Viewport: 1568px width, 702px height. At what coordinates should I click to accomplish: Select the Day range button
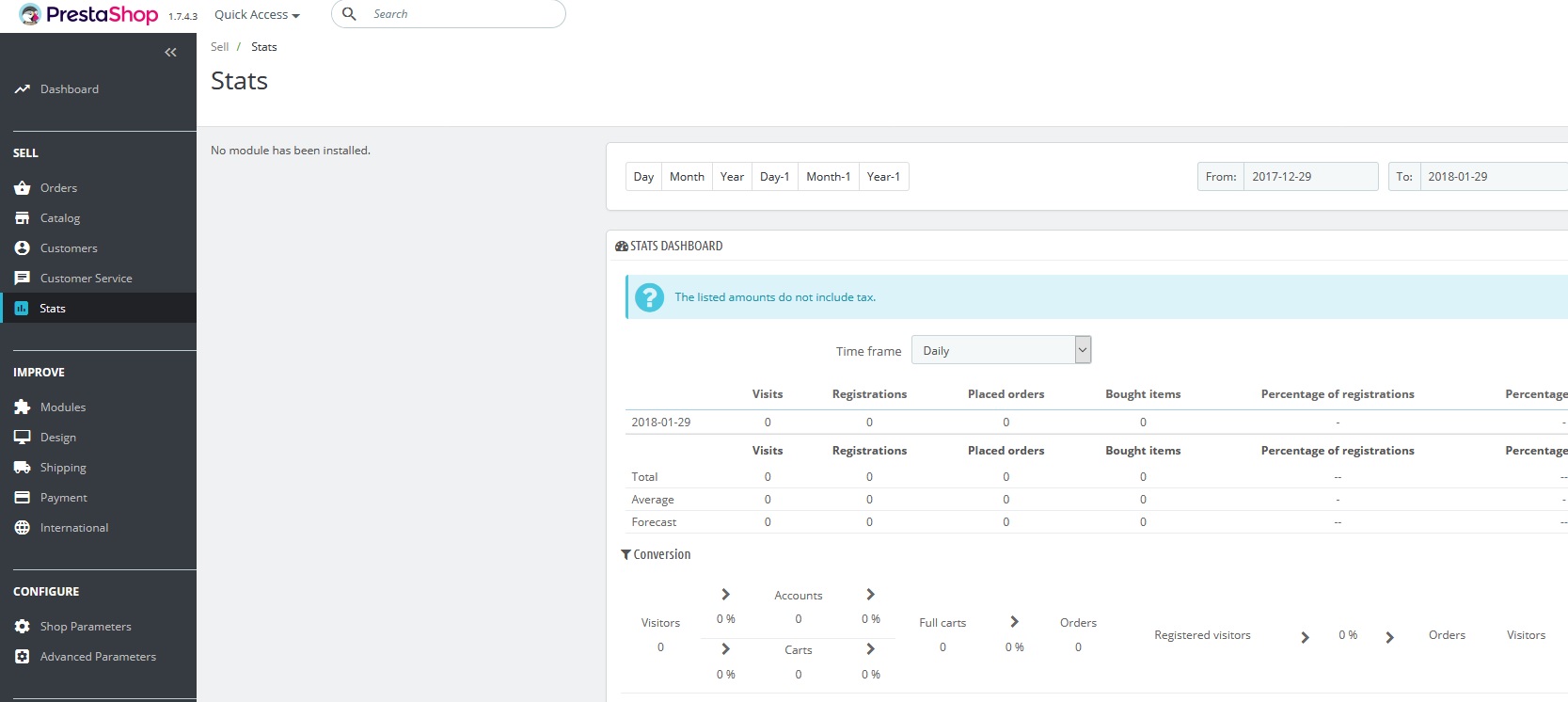coord(643,177)
